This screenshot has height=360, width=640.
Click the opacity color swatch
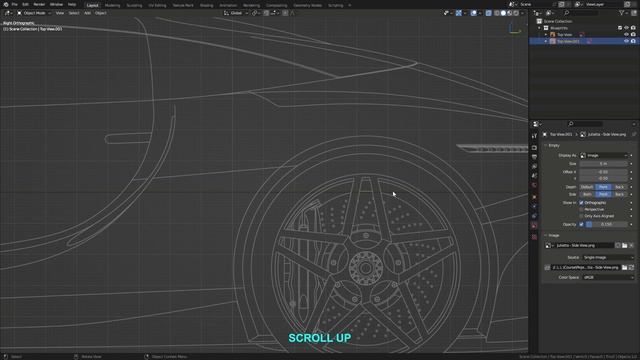589,224
